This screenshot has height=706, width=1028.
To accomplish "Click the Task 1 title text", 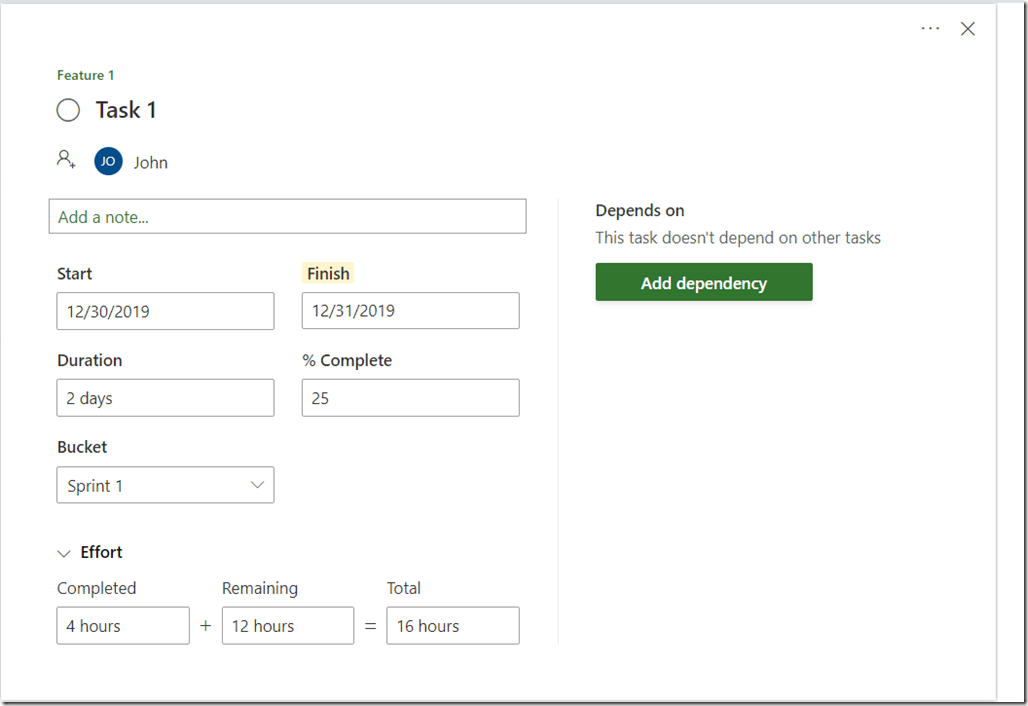I will 126,110.
